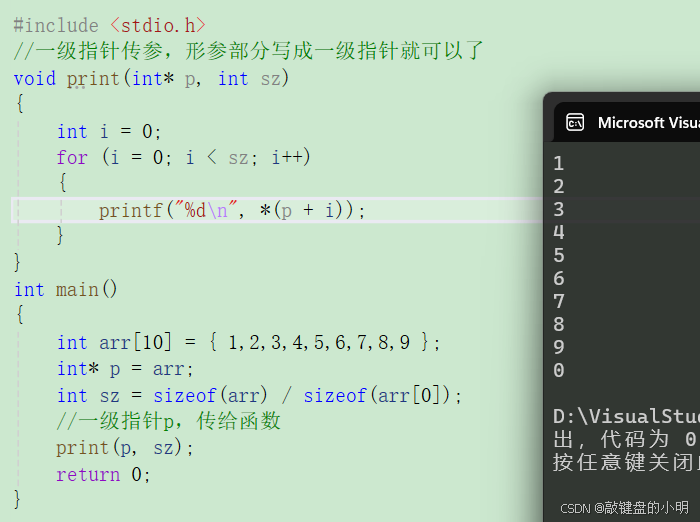
Task: Click the void print(int* p, int sz) declaration
Action: tap(152, 79)
